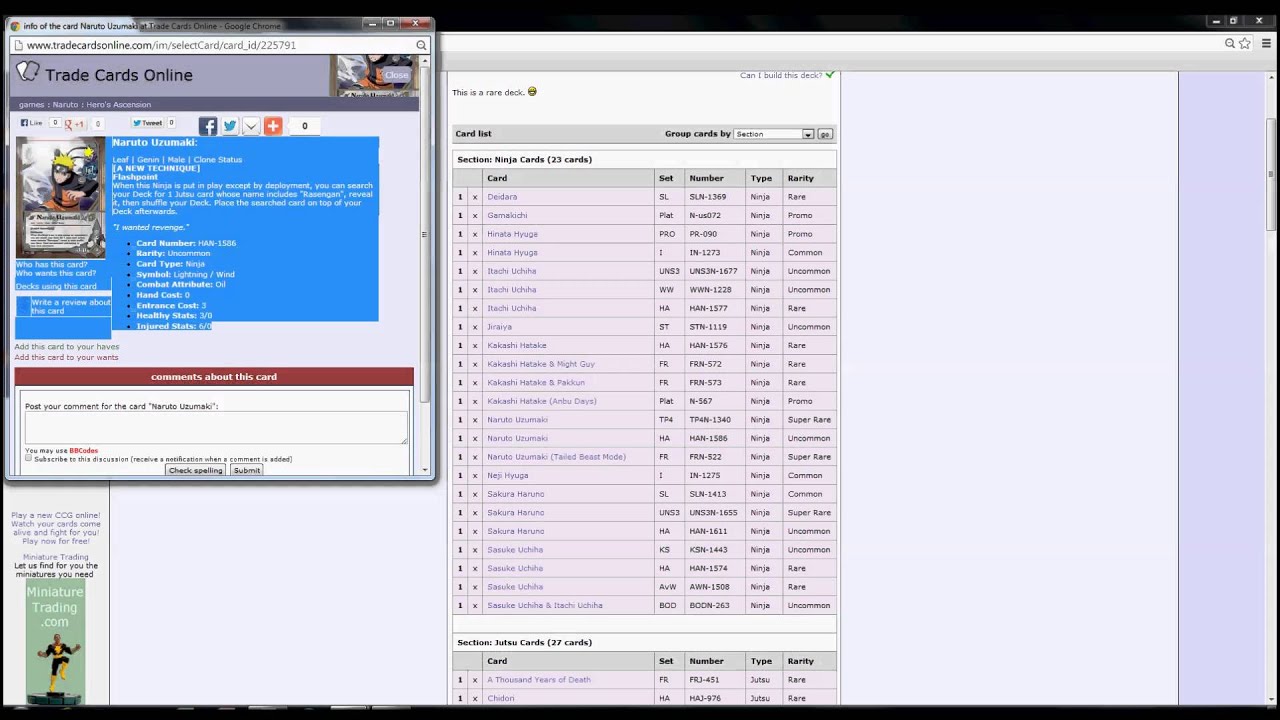Open the games breadcrumb link
The image size is (1280, 720).
coord(31,104)
